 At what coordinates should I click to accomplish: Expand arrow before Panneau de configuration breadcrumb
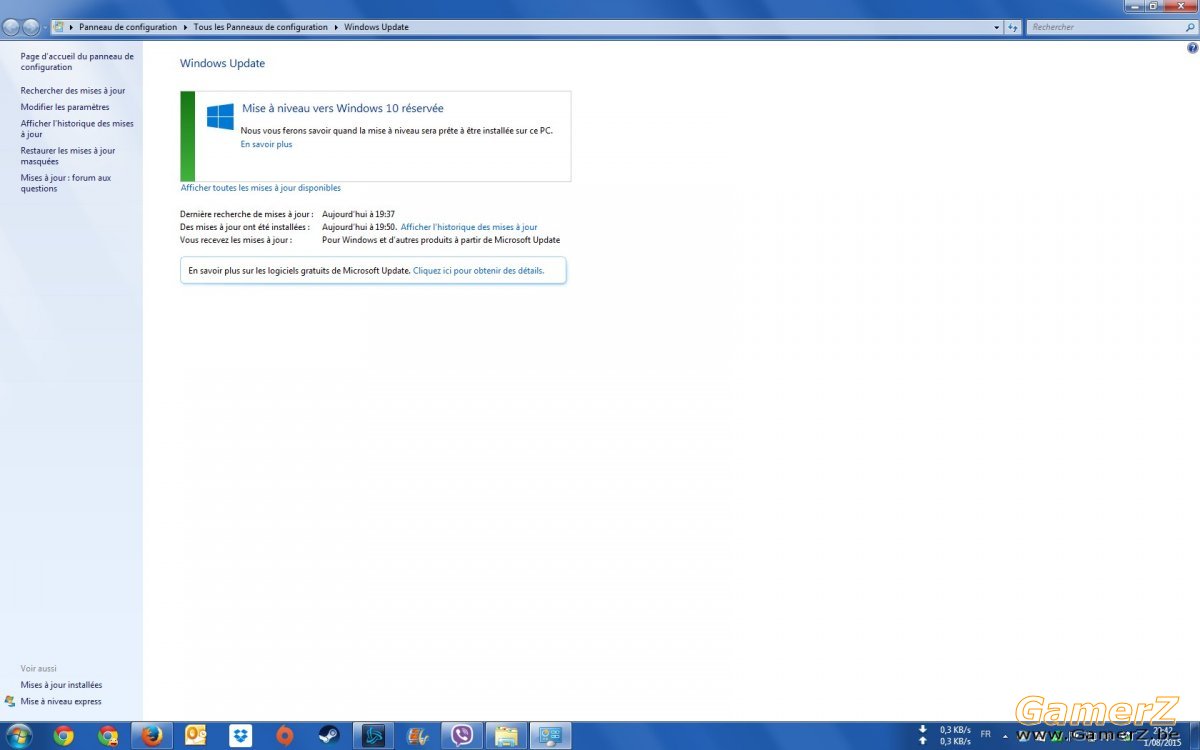pyautogui.click(x=71, y=27)
